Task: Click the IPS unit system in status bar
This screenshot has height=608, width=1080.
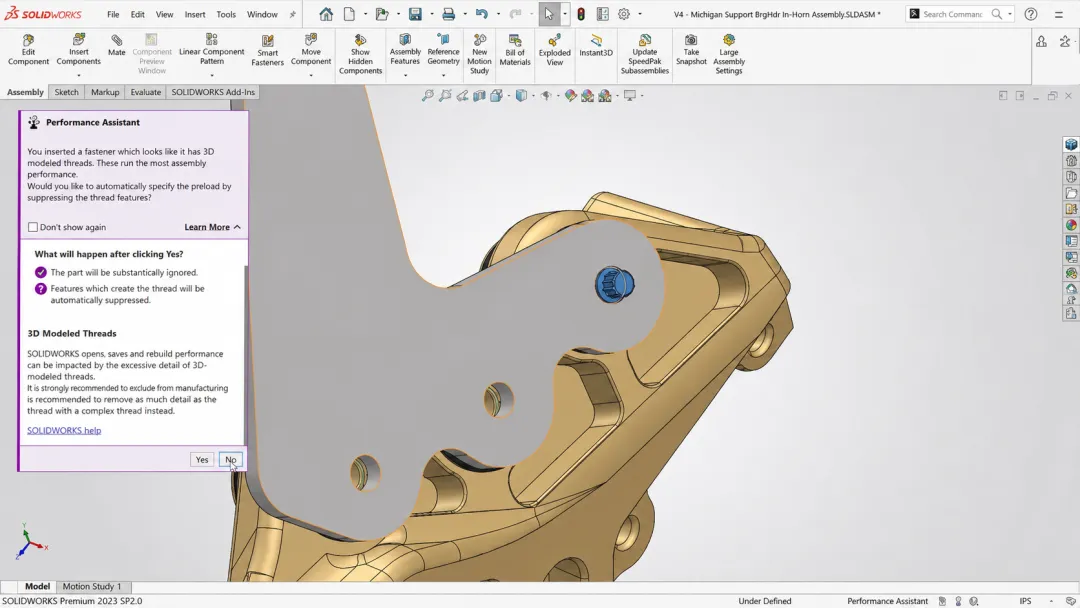Action: click(x=1026, y=600)
